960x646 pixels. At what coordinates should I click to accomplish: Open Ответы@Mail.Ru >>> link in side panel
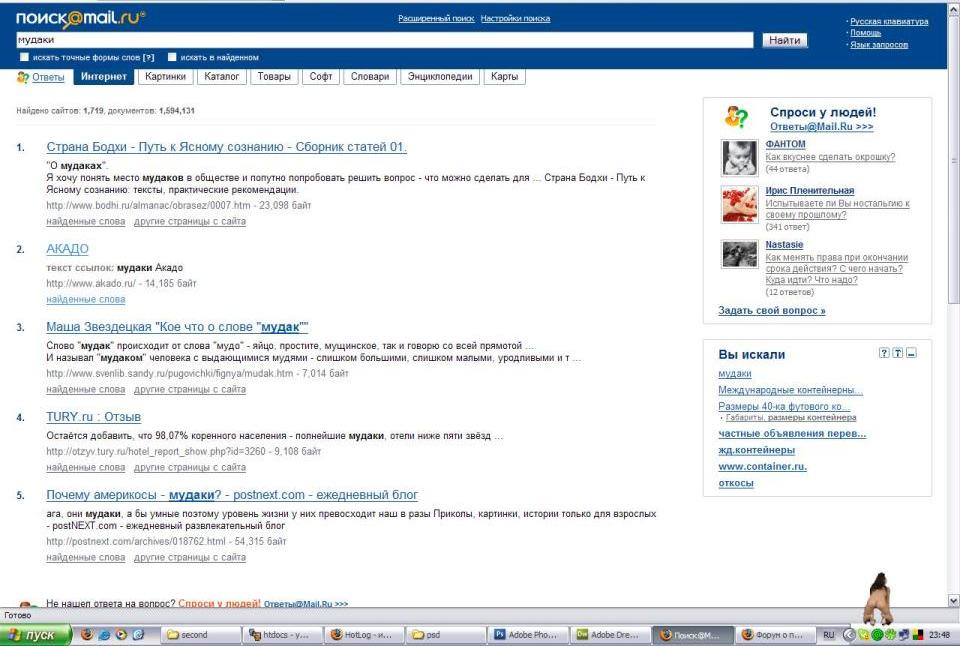822,127
